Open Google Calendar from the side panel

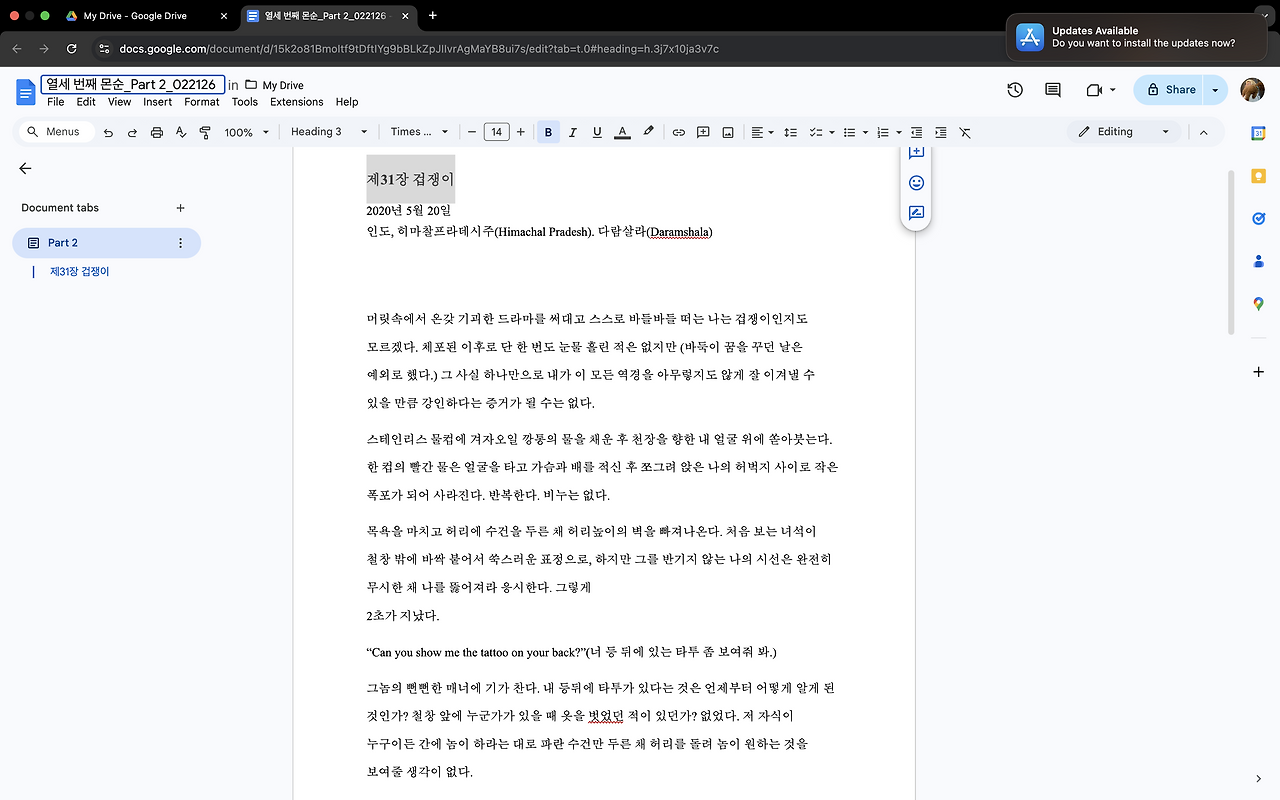(x=1258, y=131)
